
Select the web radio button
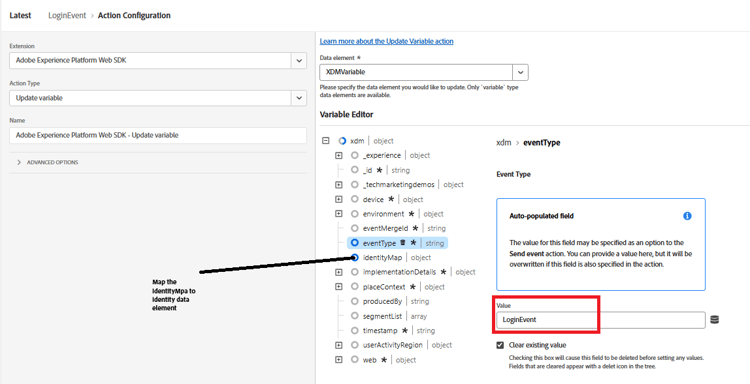(x=354, y=360)
